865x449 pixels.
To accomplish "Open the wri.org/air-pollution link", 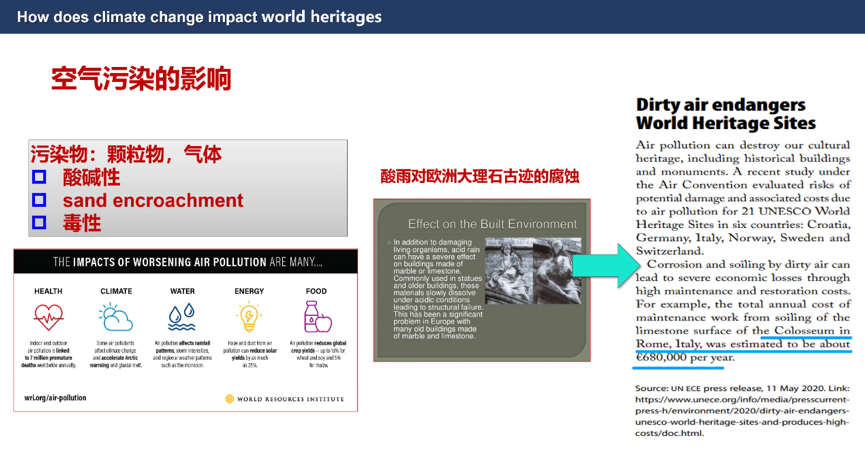I will [x=55, y=398].
